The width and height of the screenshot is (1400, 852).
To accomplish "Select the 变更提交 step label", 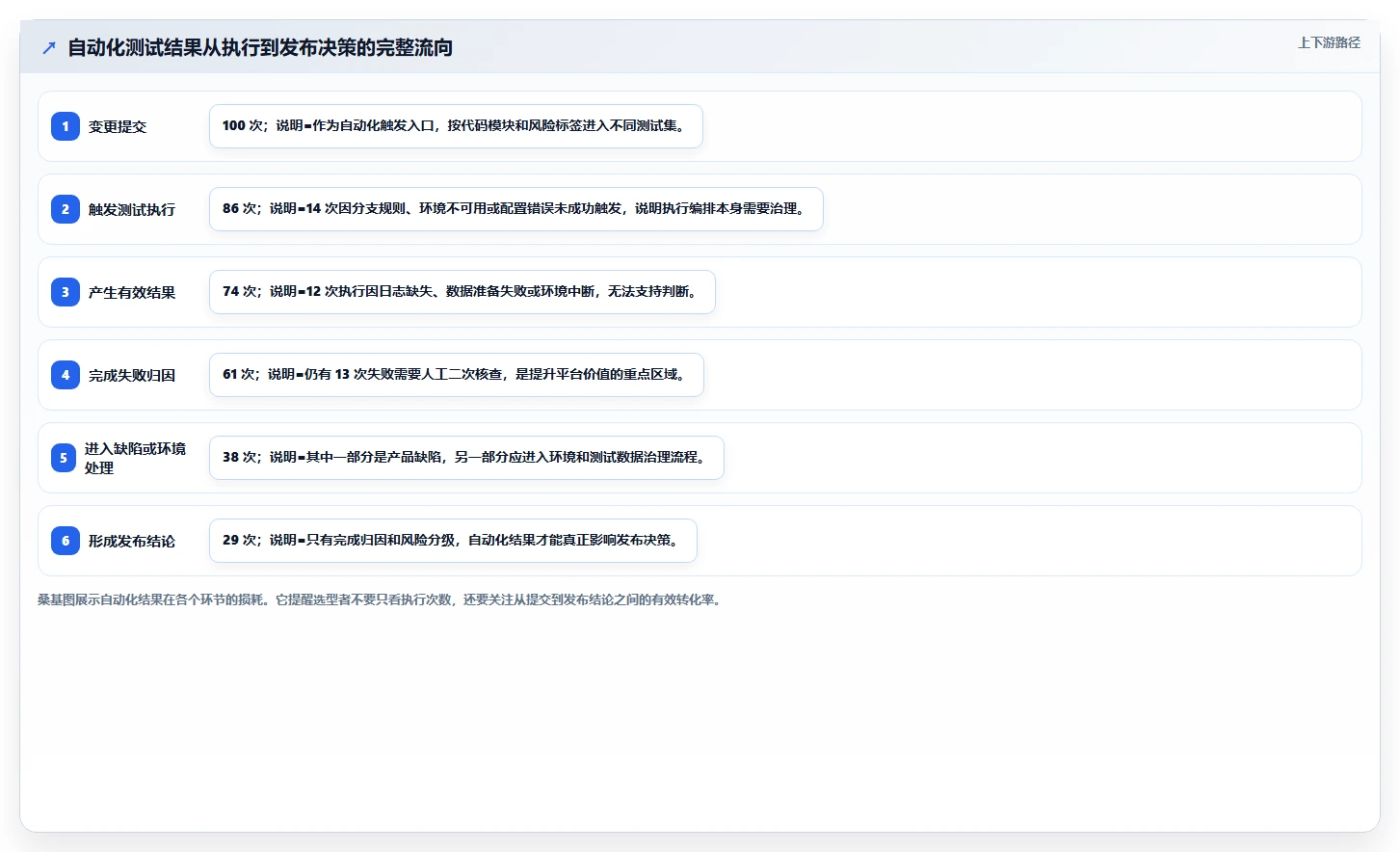I will [118, 126].
